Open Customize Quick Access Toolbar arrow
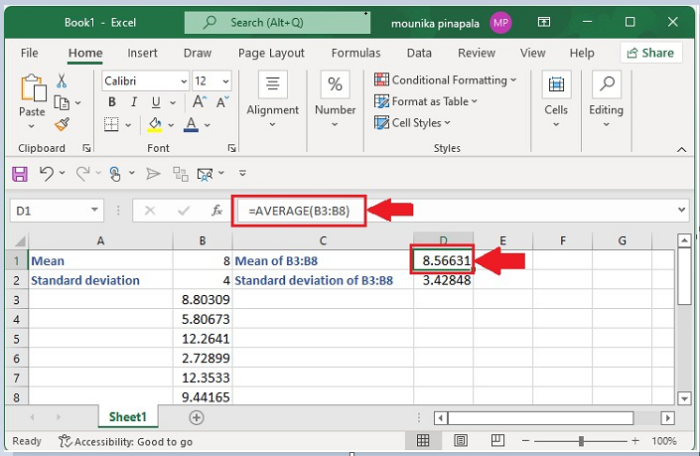The height and width of the screenshot is (456, 700). [x=242, y=173]
